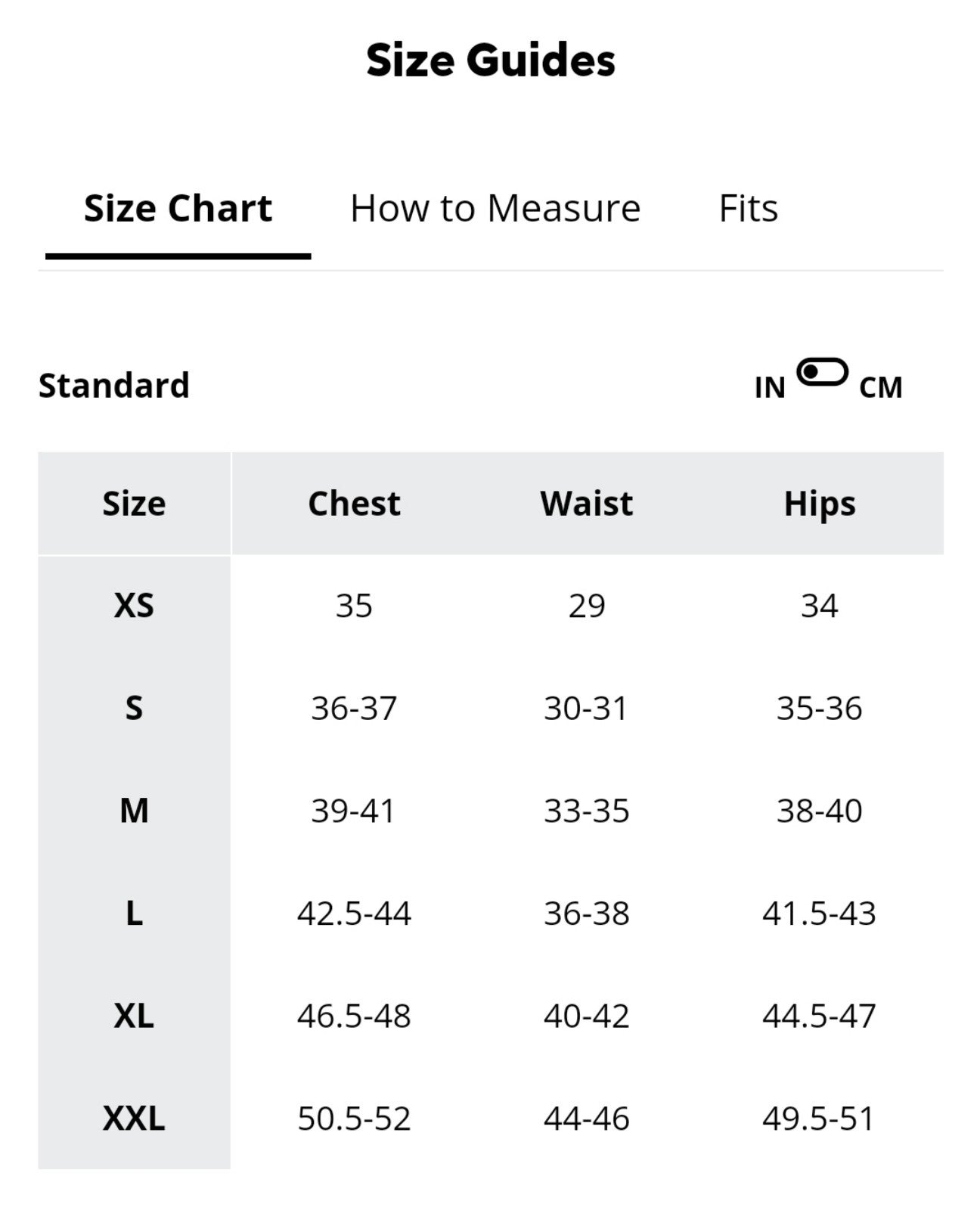Toggle the inches/centimeters unit switch
Image resolution: width=980 pixels, height=1210 pixels.
(x=822, y=372)
